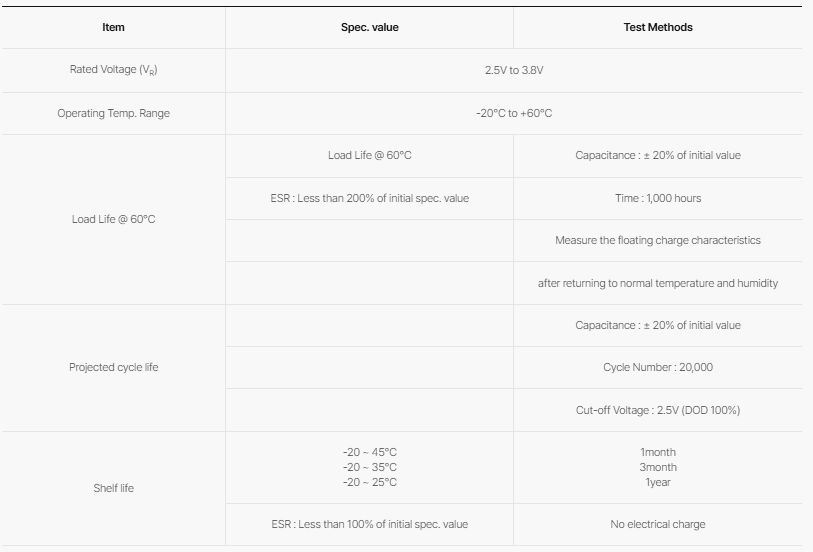Click the "-20 ~ 45°C" temperature line
Viewport: 813px width, 552px height.
point(369,452)
